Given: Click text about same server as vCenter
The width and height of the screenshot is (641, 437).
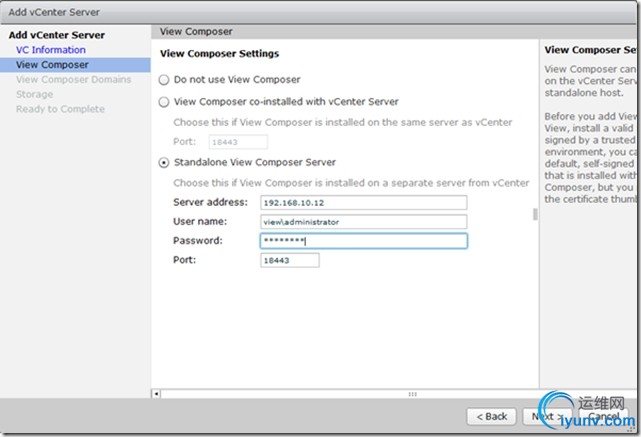Looking at the screenshot, I should (343, 122).
